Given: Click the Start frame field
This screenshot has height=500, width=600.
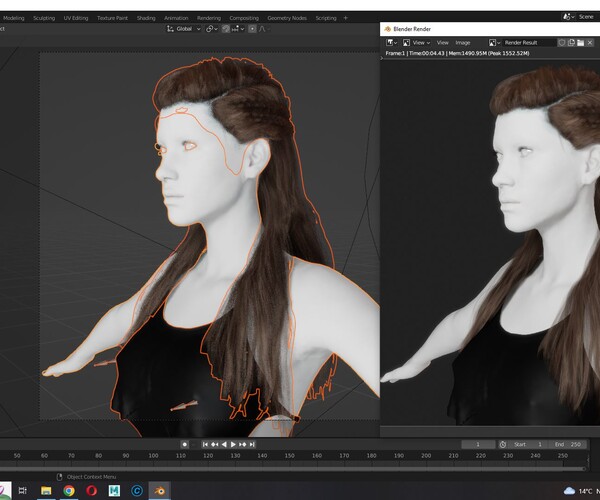Looking at the screenshot, I should [528, 444].
